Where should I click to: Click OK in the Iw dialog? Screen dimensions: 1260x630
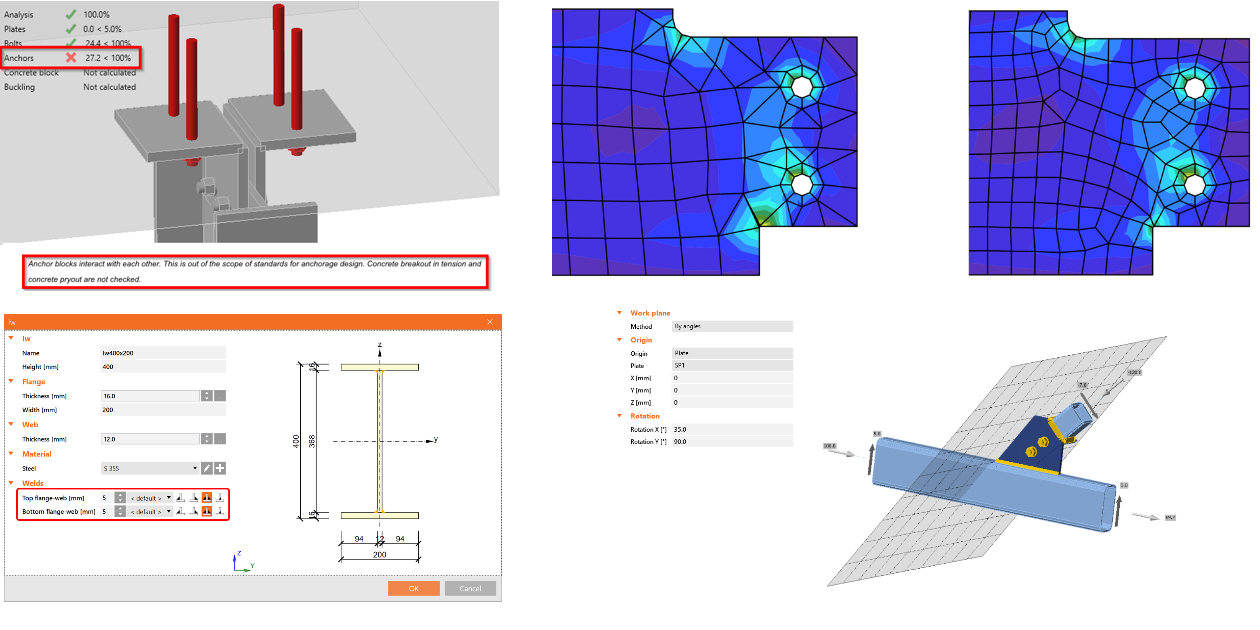(x=414, y=588)
